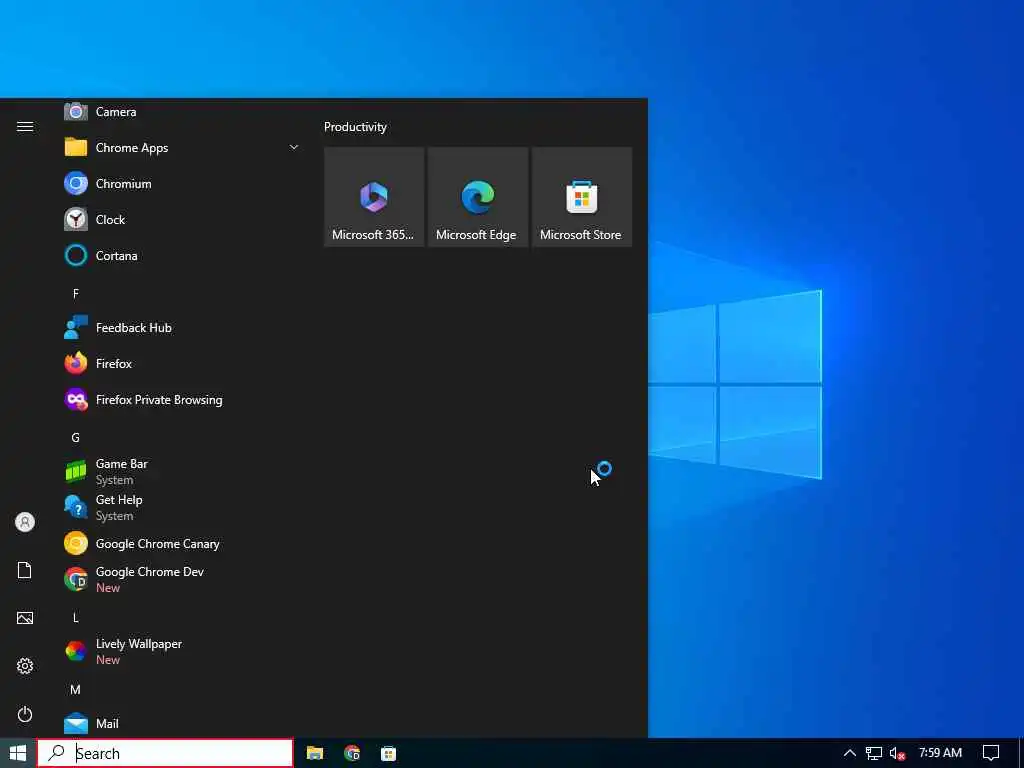
Task: Click the Windows Start button
Action: point(18,753)
